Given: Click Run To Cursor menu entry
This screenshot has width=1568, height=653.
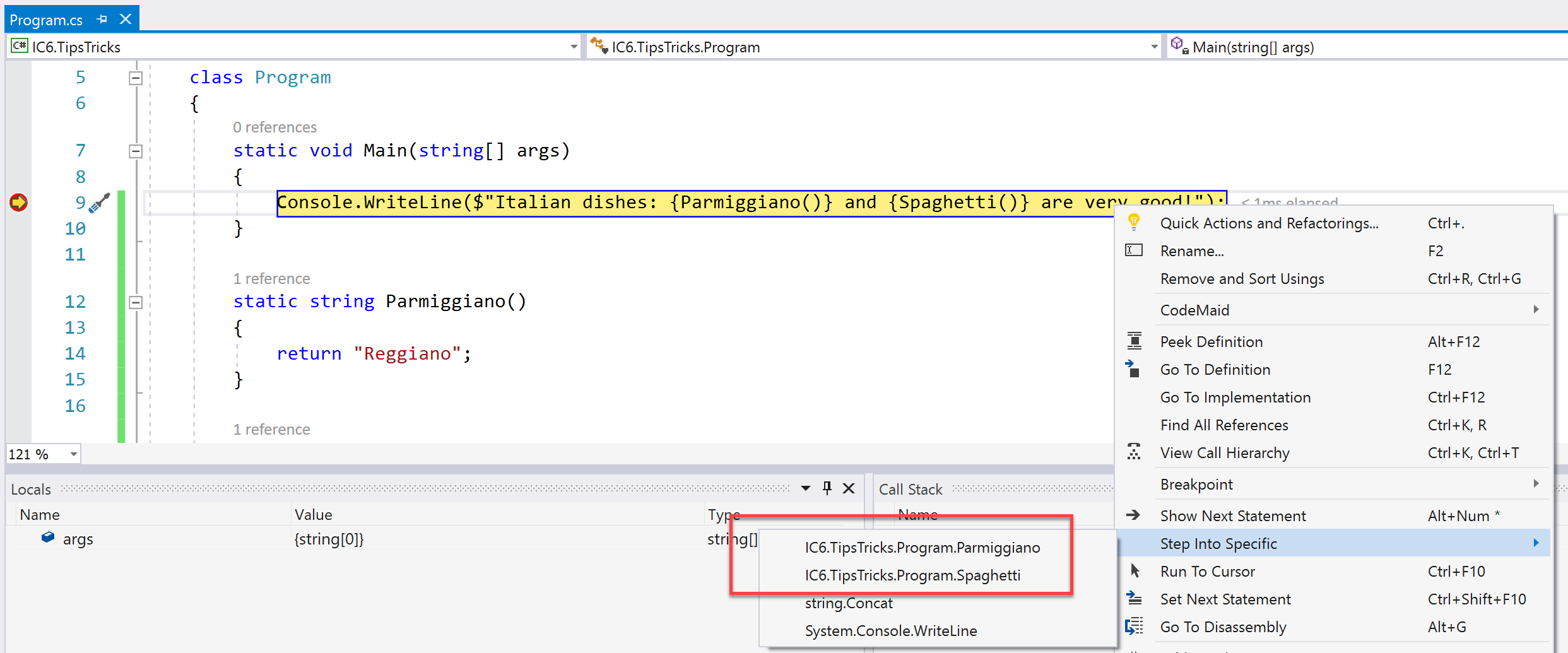Looking at the screenshot, I should (x=1208, y=572).
